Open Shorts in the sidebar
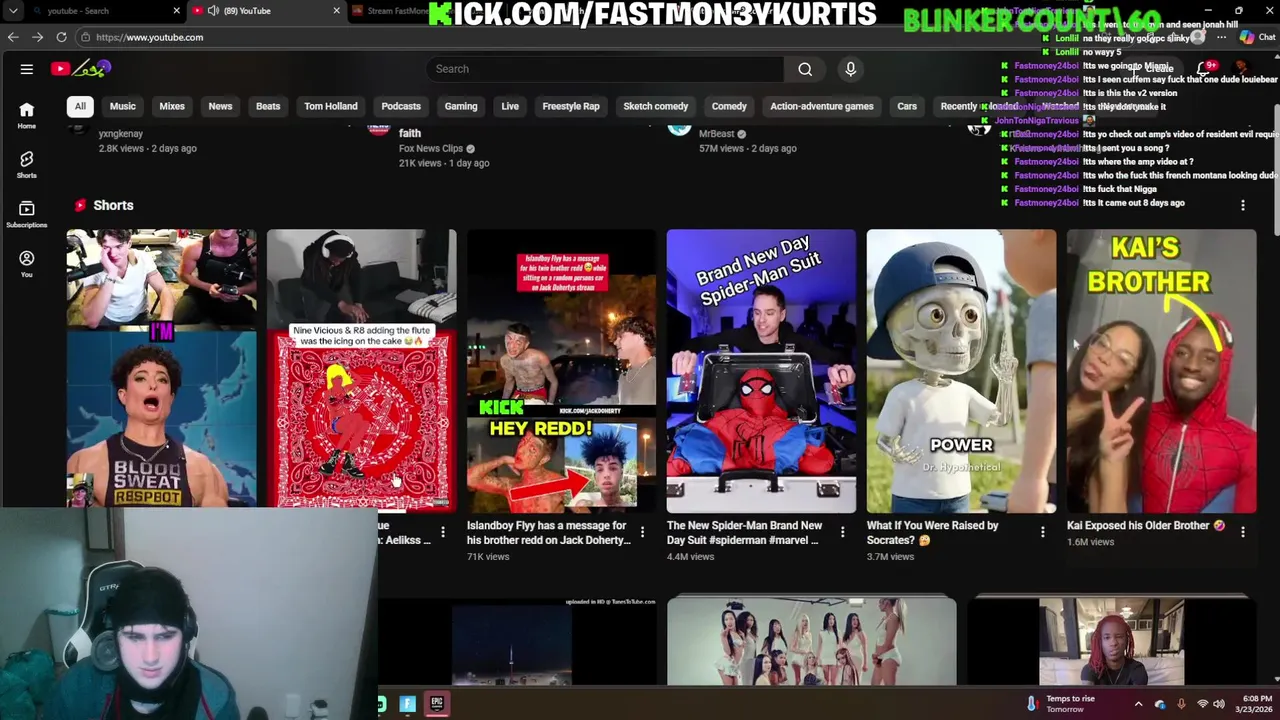This screenshot has width=1280, height=720. tap(27, 165)
